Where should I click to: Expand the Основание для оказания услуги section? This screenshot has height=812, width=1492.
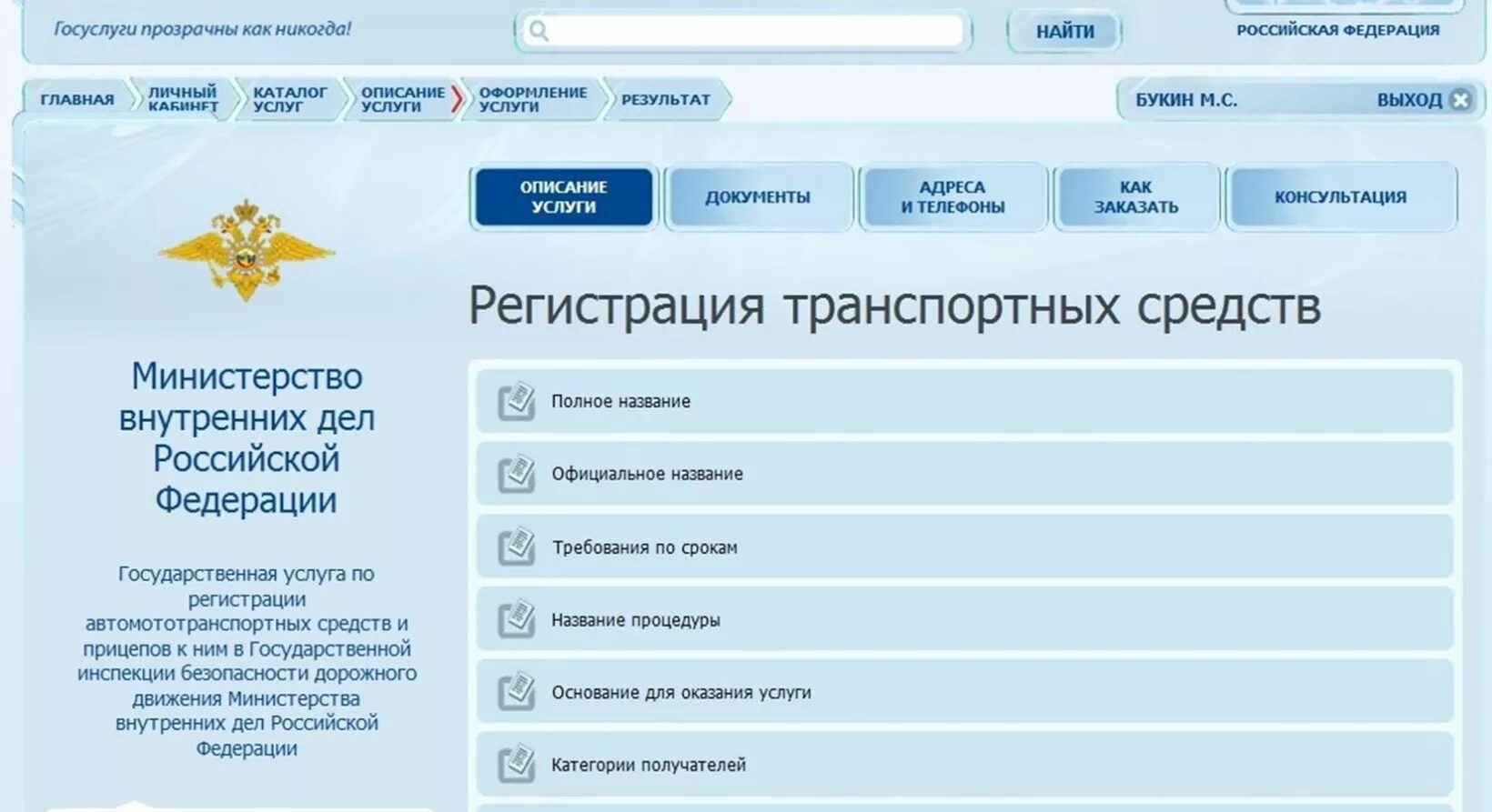964,692
